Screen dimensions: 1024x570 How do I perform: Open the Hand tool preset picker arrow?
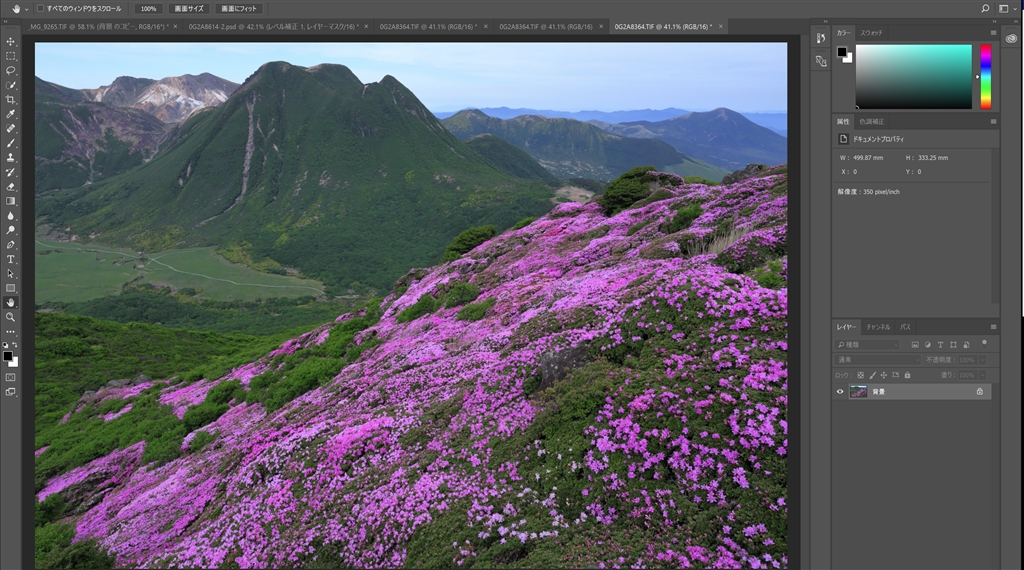(26, 8)
